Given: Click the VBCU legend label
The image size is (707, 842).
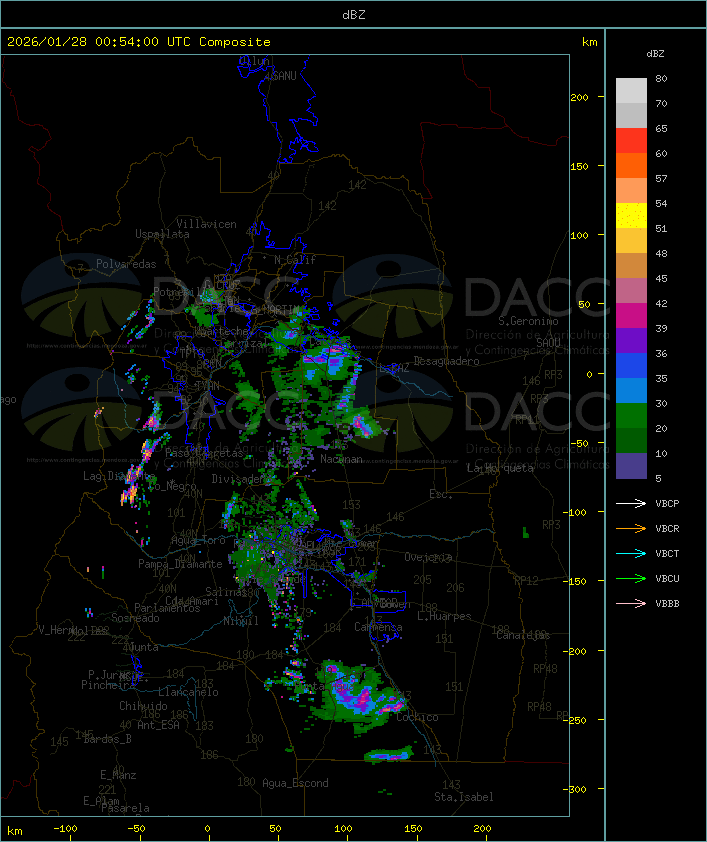Looking at the screenshot, I should point(667,579).
